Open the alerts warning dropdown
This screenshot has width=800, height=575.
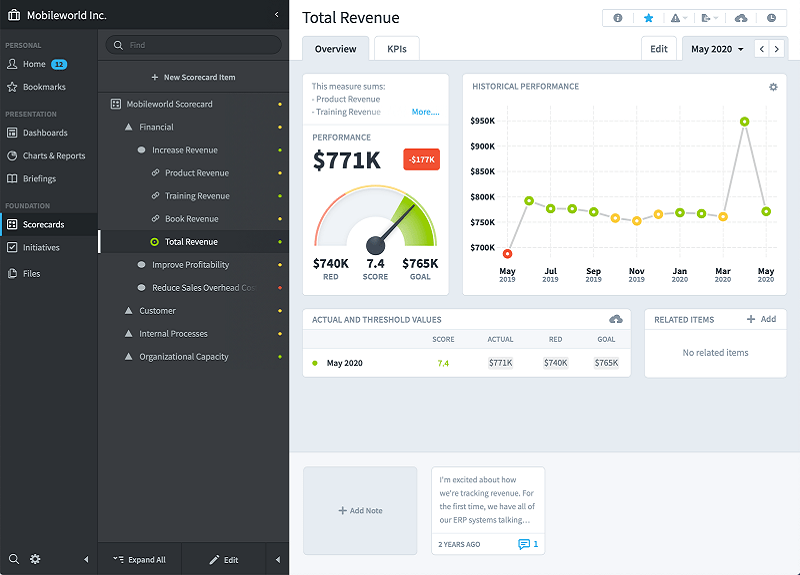pyautogui.click(x=678, y=18)
